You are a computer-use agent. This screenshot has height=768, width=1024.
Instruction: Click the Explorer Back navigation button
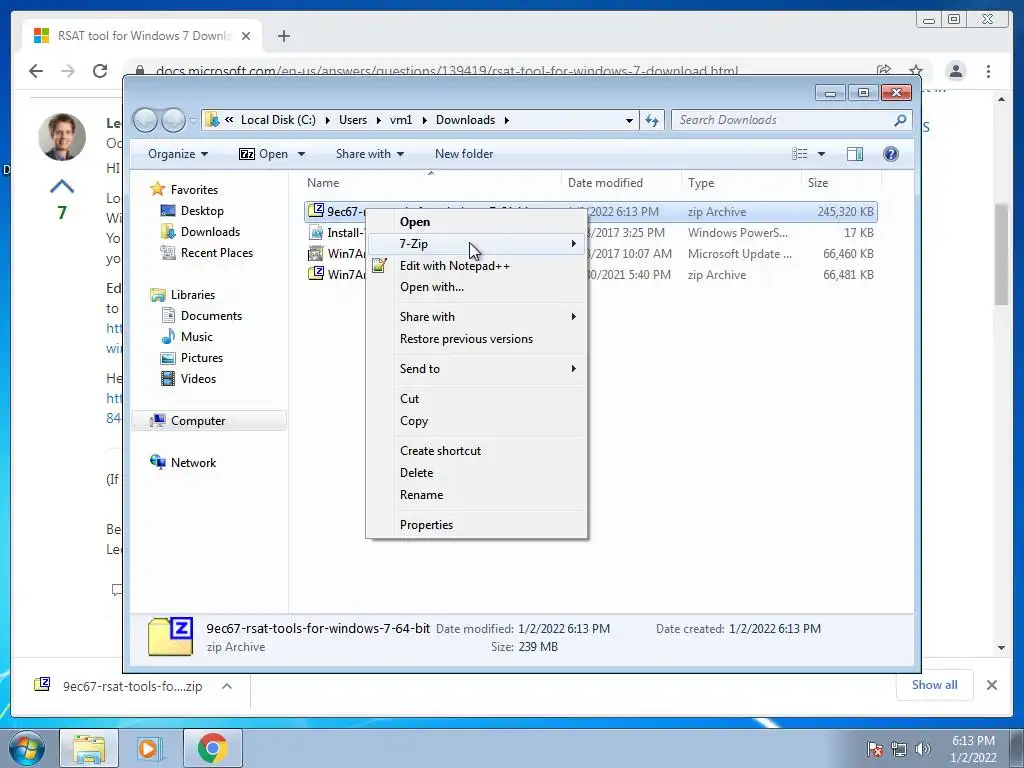(145, 120)
